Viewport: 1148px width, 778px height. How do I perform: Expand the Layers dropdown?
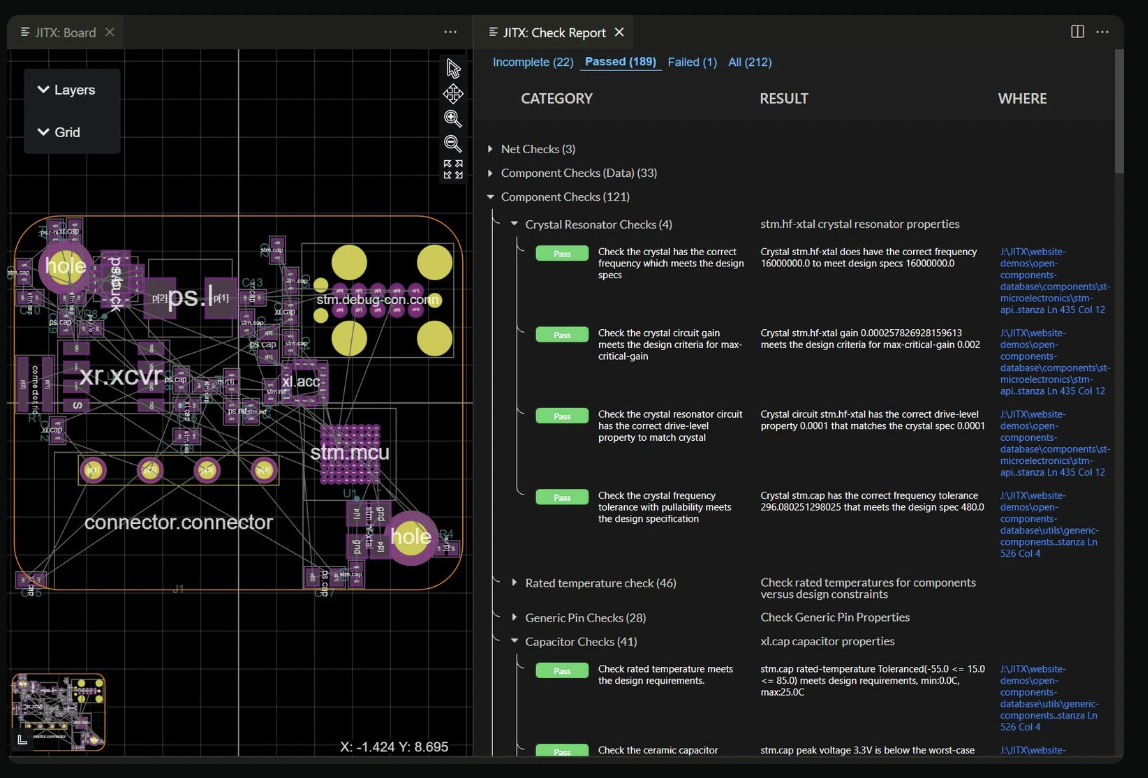(x=66, y=90)
